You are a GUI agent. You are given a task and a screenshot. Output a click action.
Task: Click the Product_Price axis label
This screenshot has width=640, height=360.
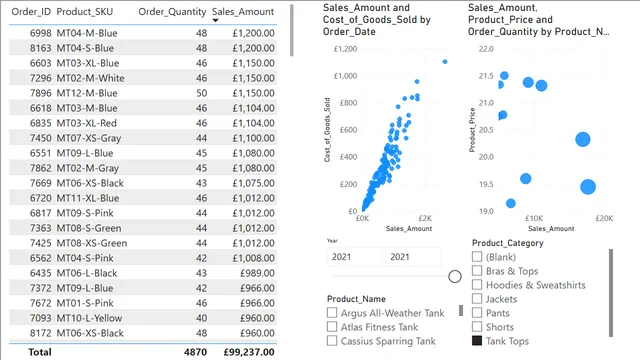[472, 130]
